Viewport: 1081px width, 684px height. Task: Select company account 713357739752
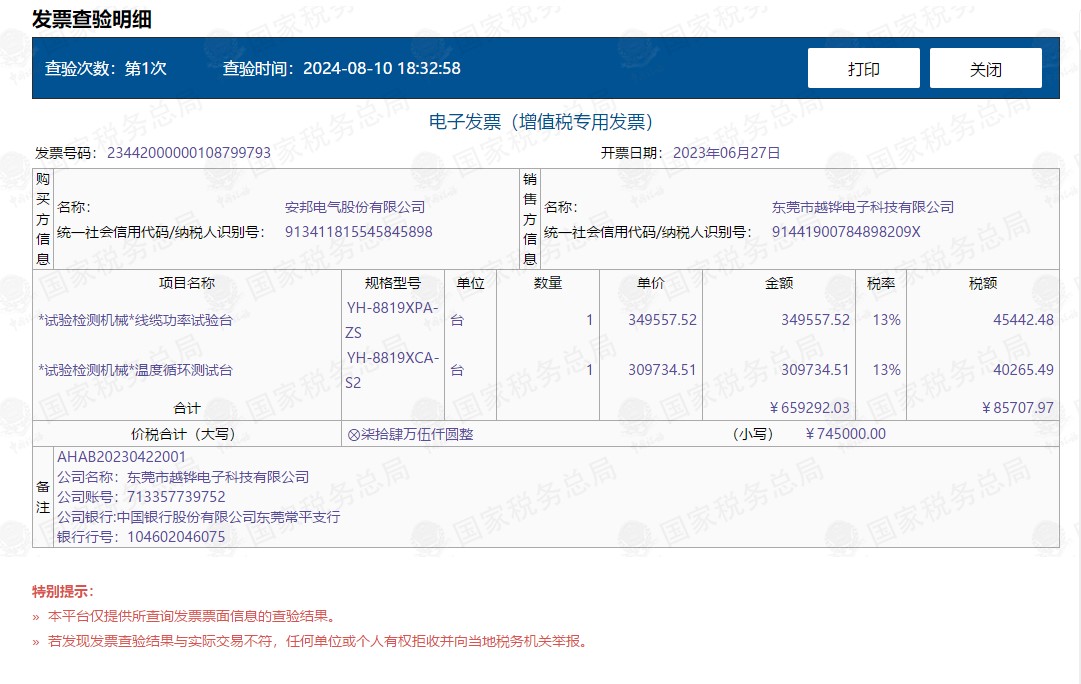[176, 496]
